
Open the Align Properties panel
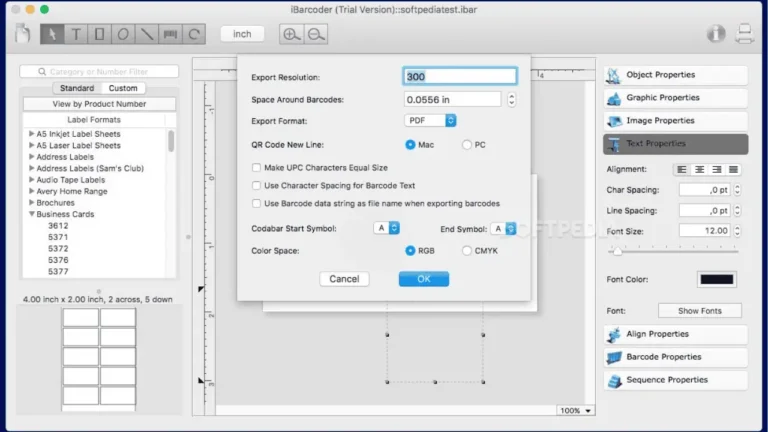(675, 335)
